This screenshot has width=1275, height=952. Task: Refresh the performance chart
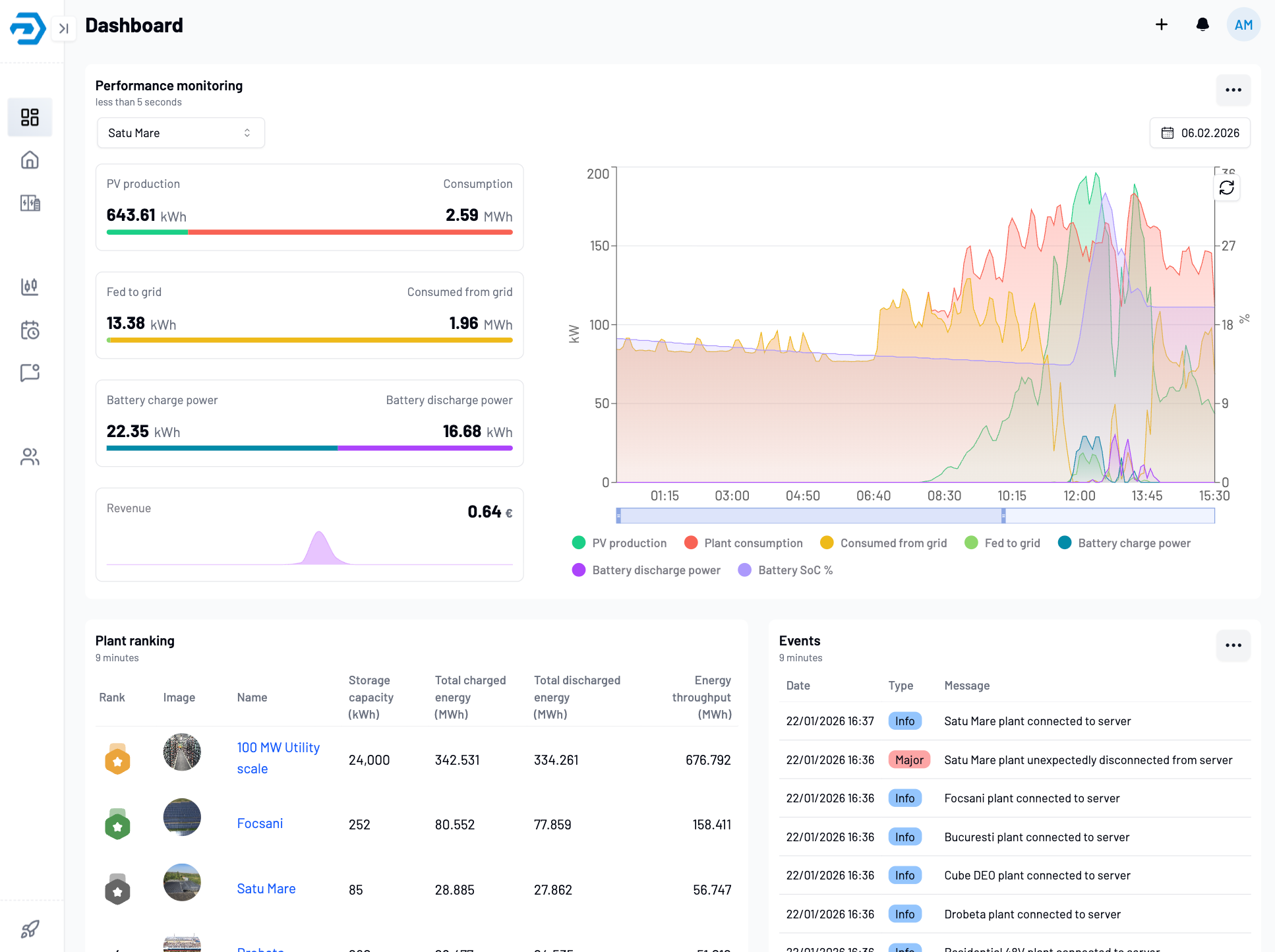(x=1226, y=188)
